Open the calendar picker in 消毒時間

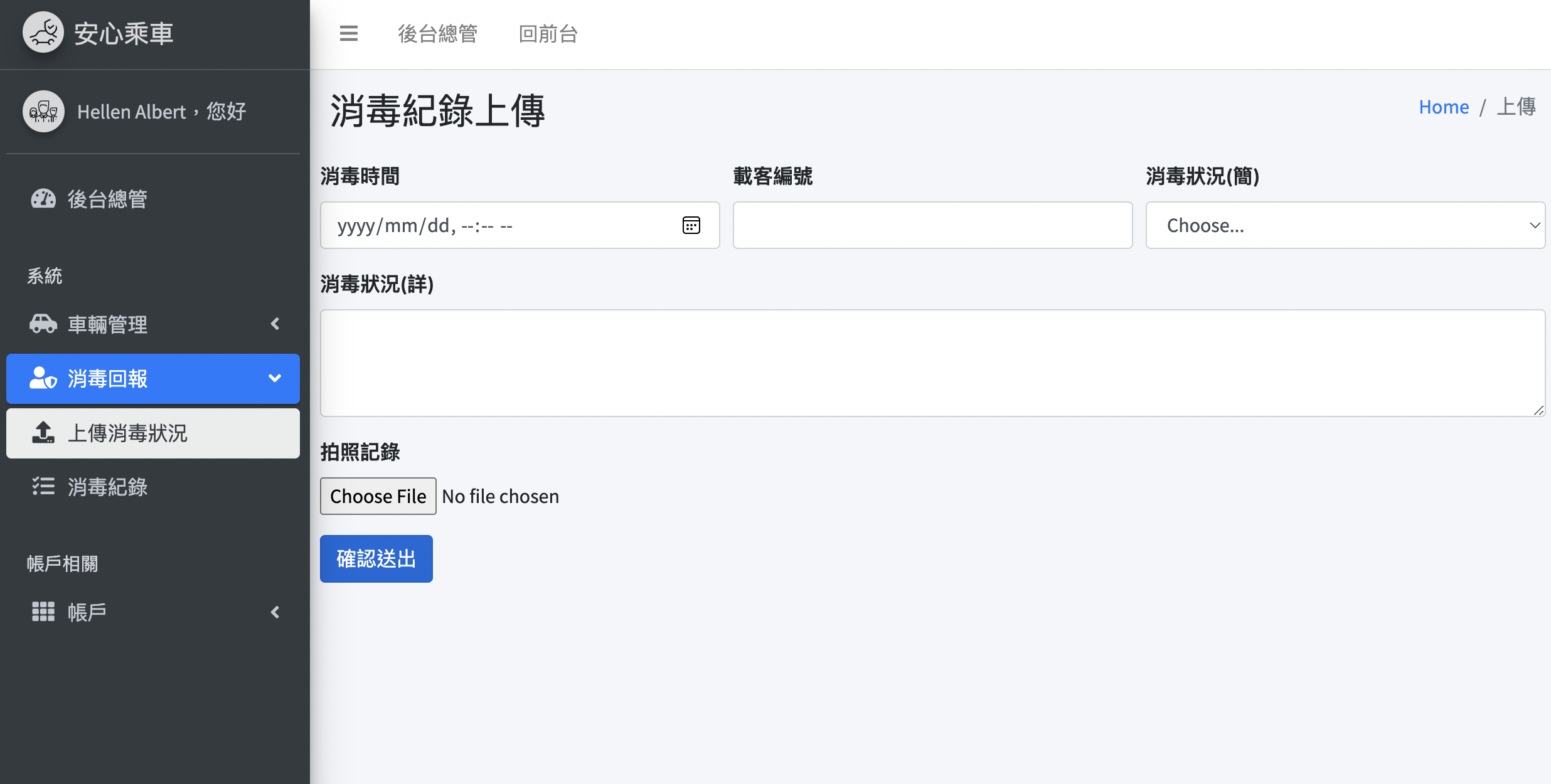tap(691, 225)
